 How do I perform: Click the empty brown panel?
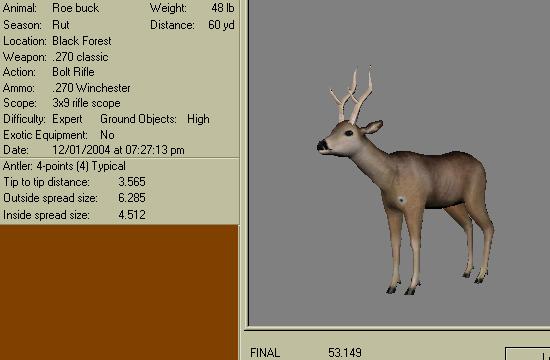[x=119, y=292]
